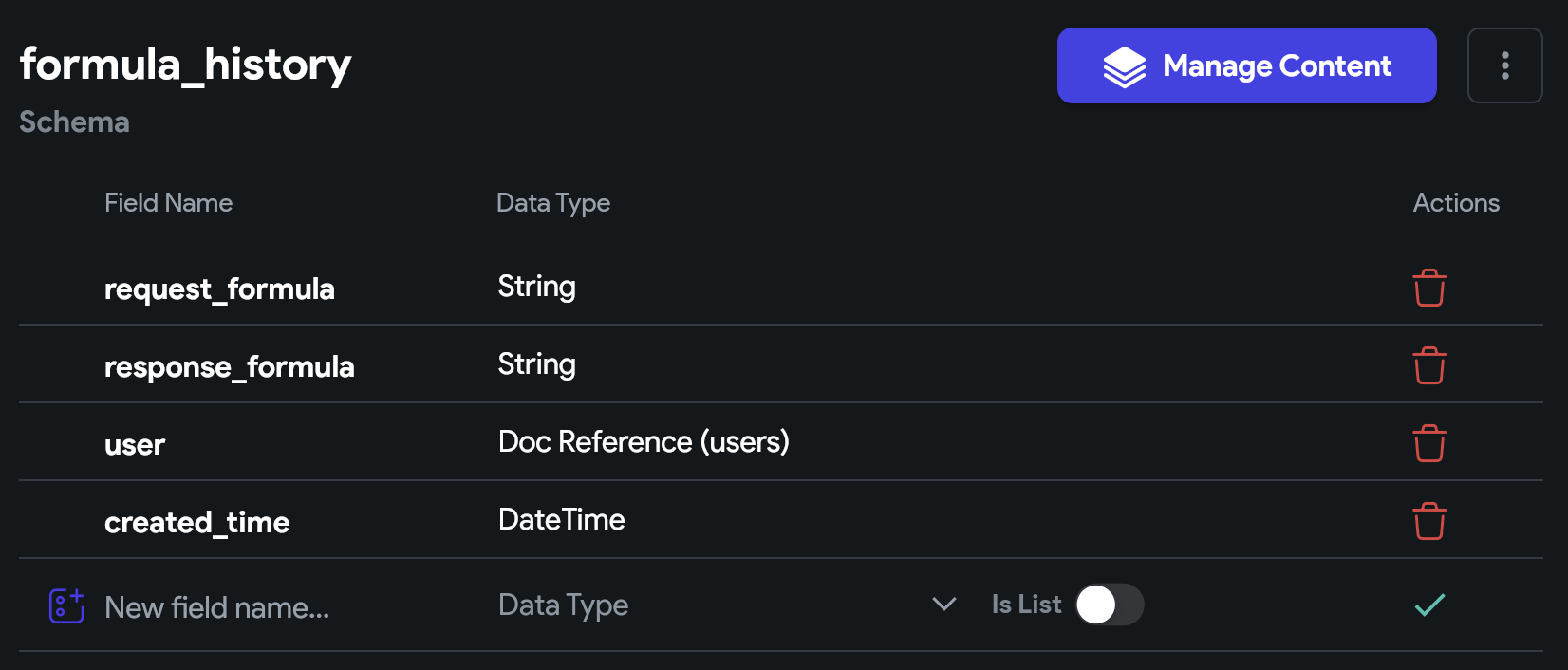Viewport: 1568px width, 670px height.
Task: Delete the response_formula field
Action: [x=1428, y=366]
